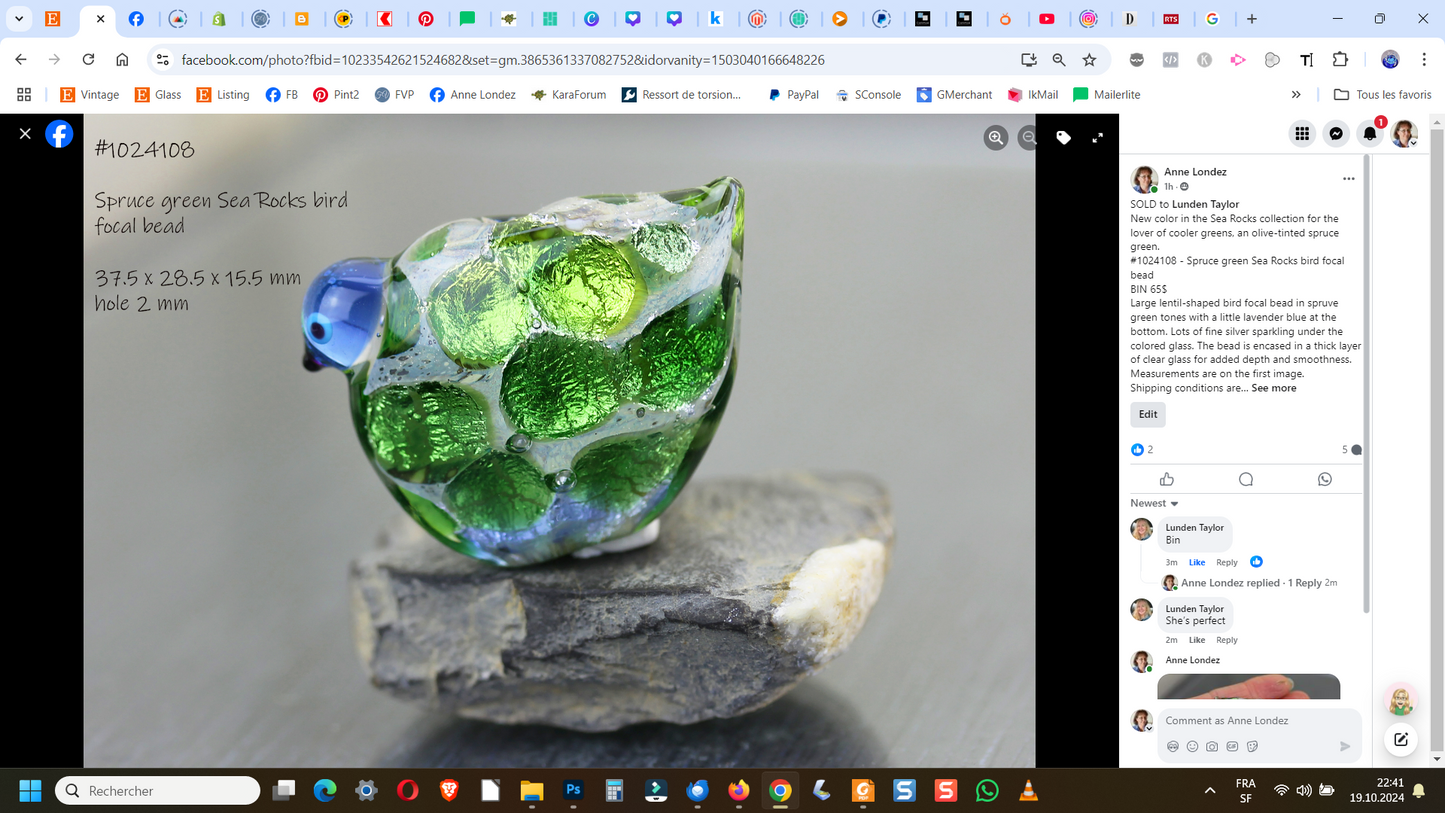1445x813 pixels.
Task: Show hidden system tray icons
Action: 1210,791
